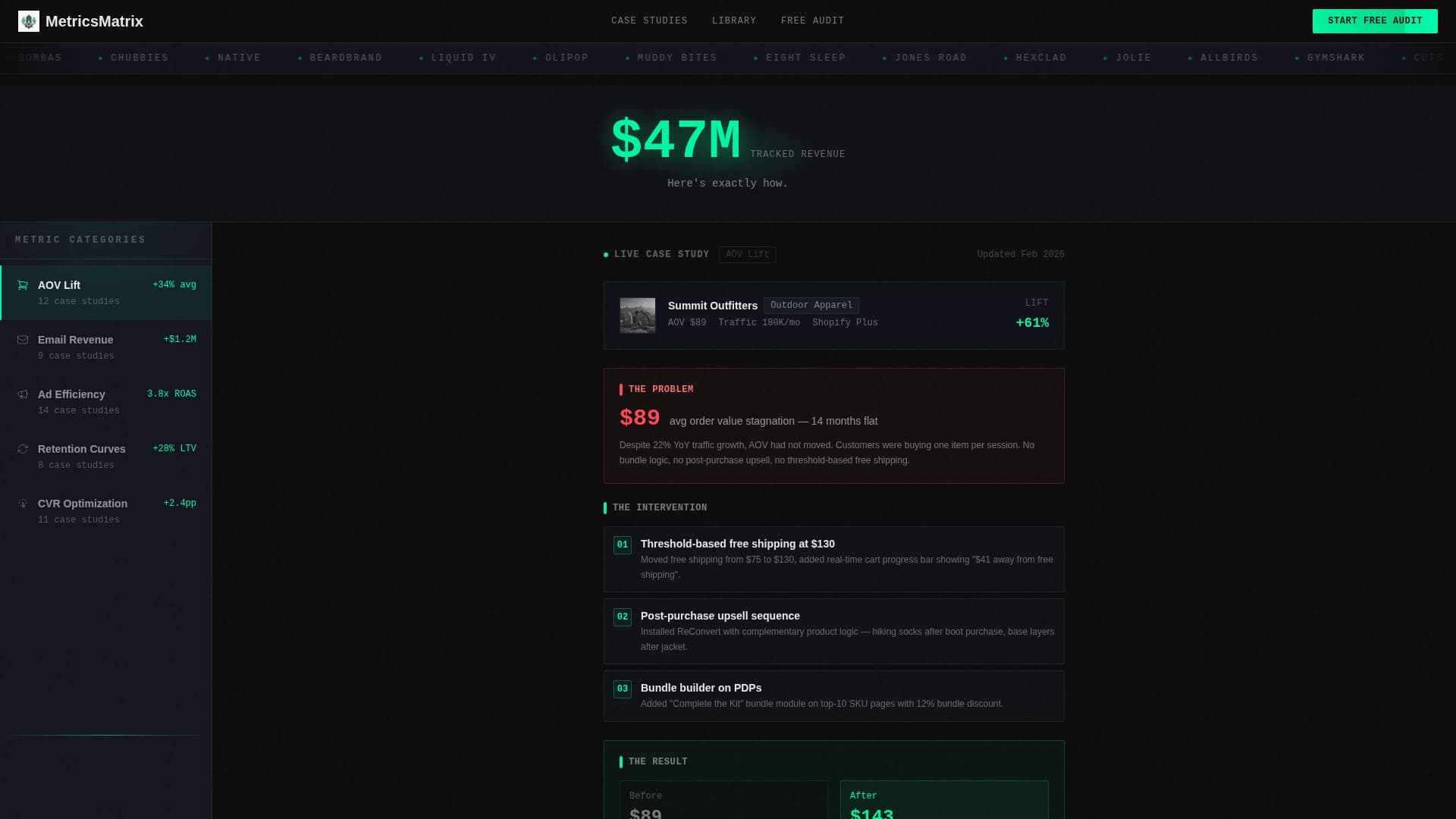Viewport: 1456px width, 819px height.
Task: Click the ALLBIRDS brand in ticker
Action: click(x=1229, y=58)
